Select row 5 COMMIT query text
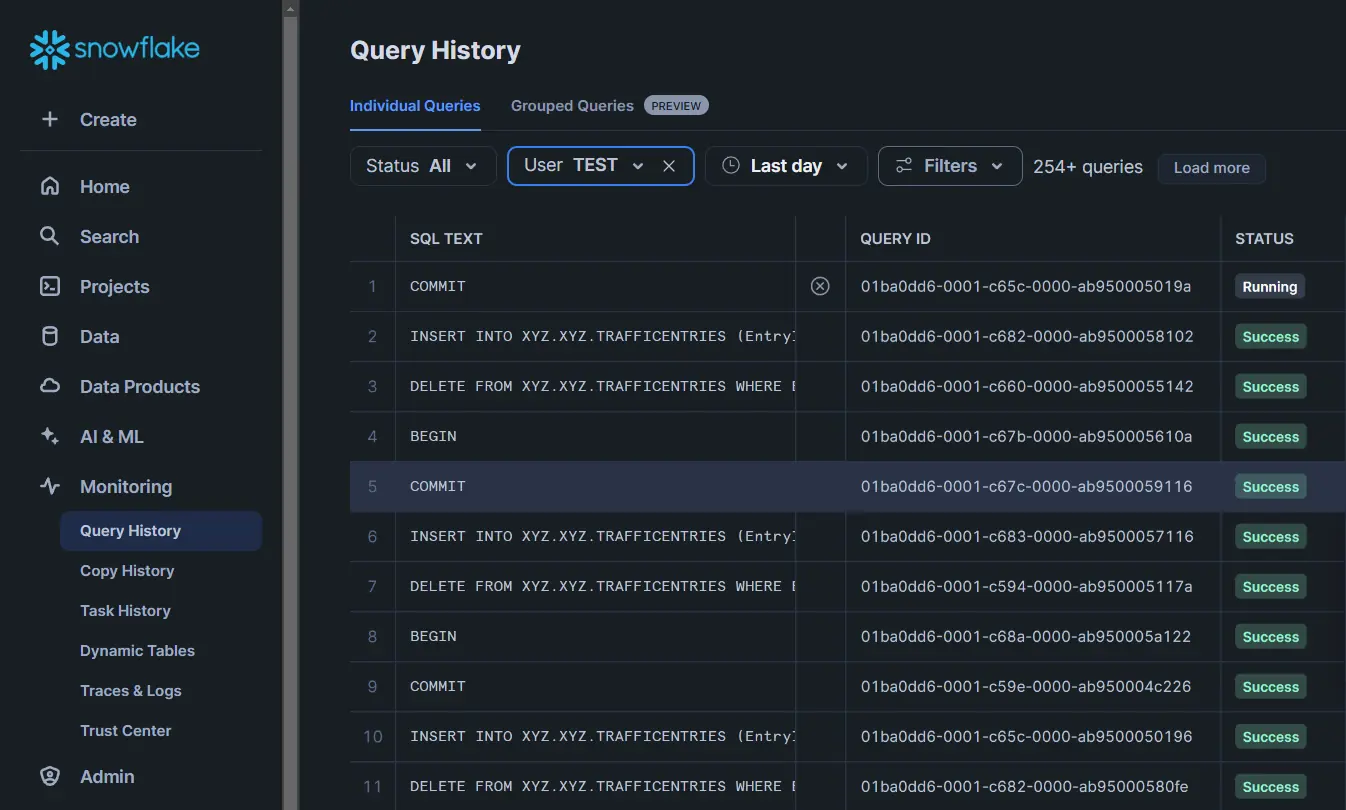Viewport: 1346px width, 810px height. coord(438,486)
